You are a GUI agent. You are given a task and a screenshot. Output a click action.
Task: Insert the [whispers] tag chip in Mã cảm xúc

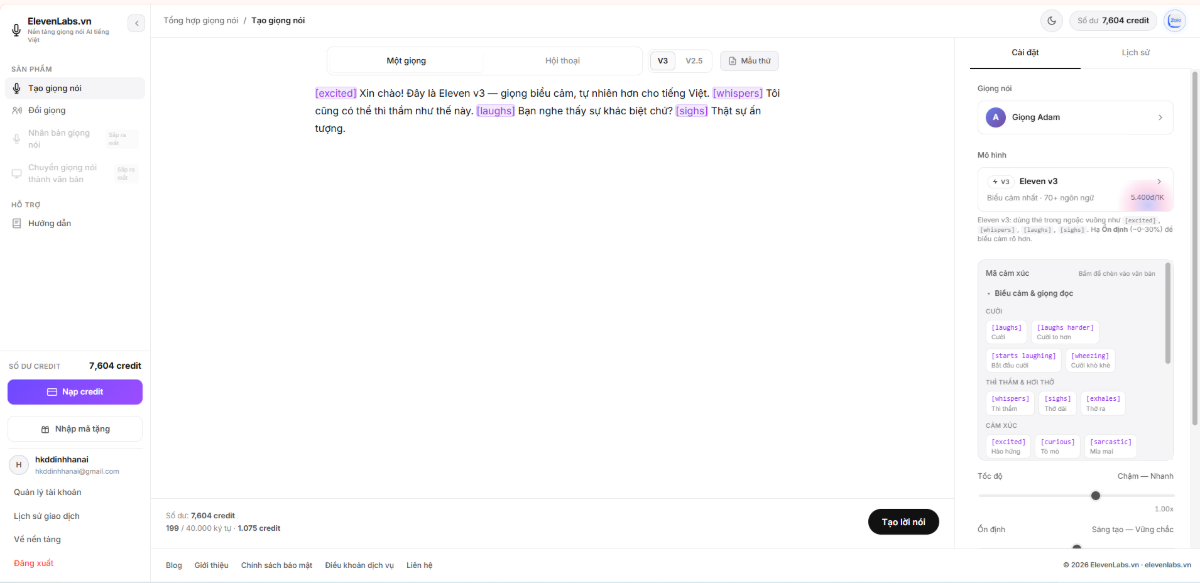point(1010,403)
